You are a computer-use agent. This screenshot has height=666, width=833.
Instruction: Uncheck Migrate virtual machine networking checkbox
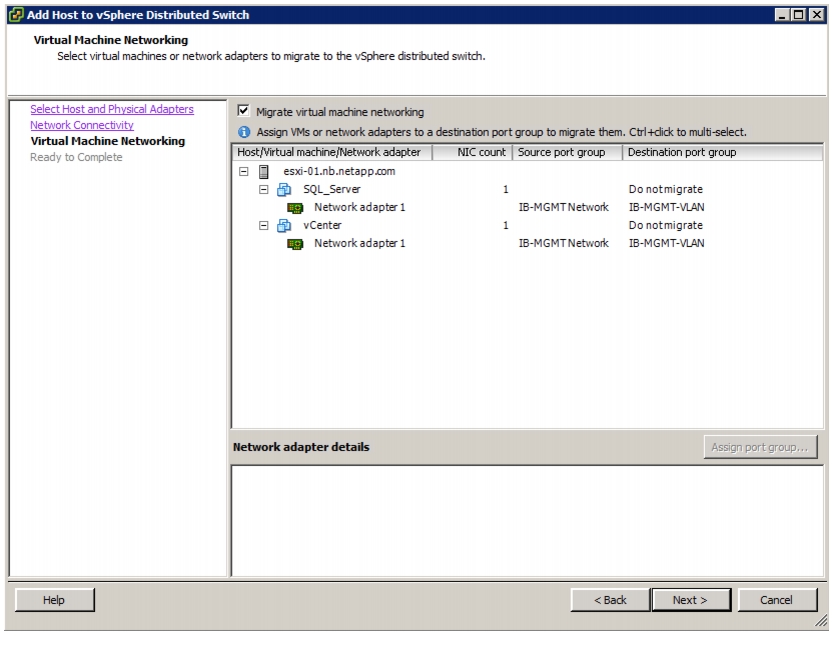coord(243,110)
